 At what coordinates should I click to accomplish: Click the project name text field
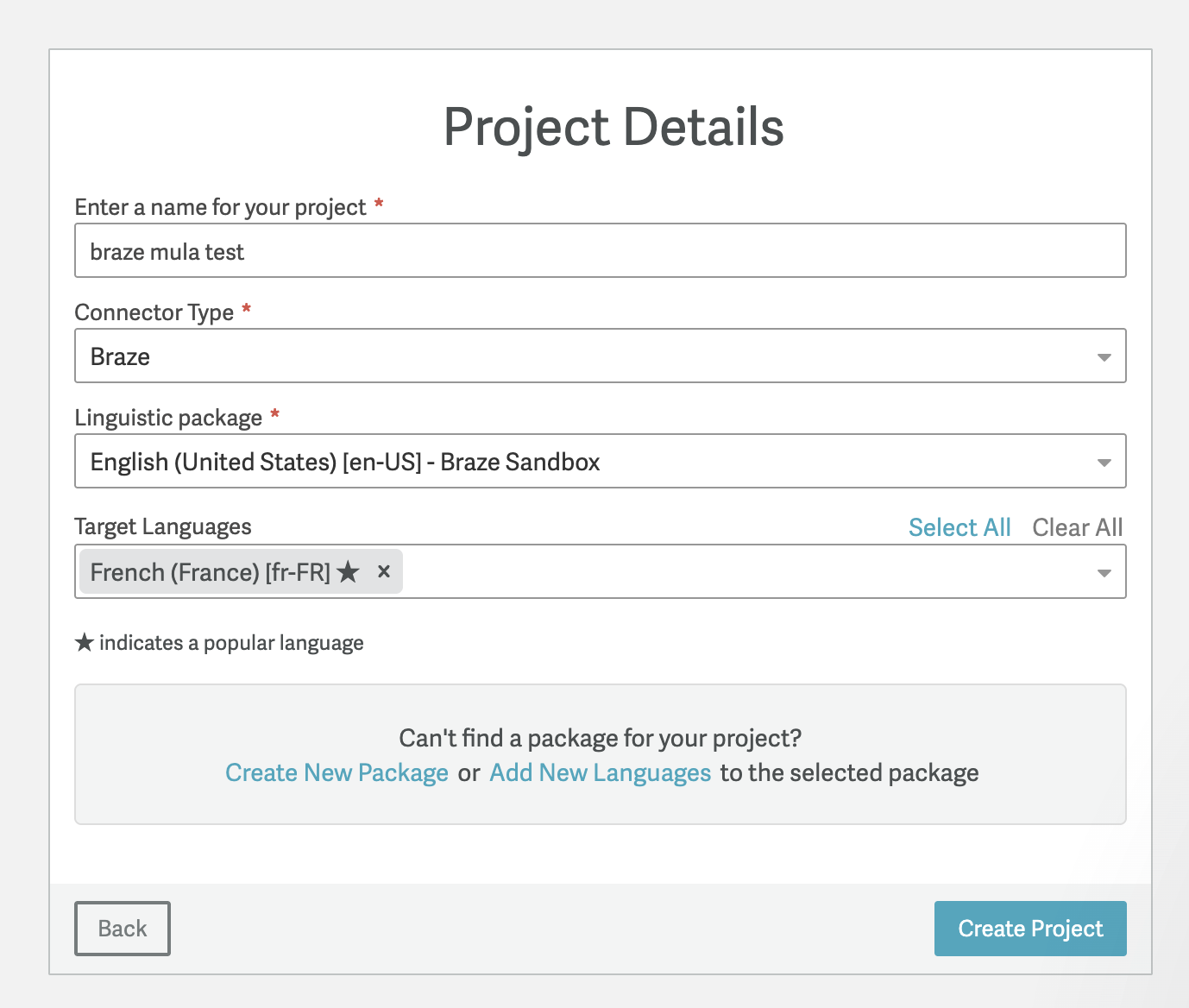600,251
